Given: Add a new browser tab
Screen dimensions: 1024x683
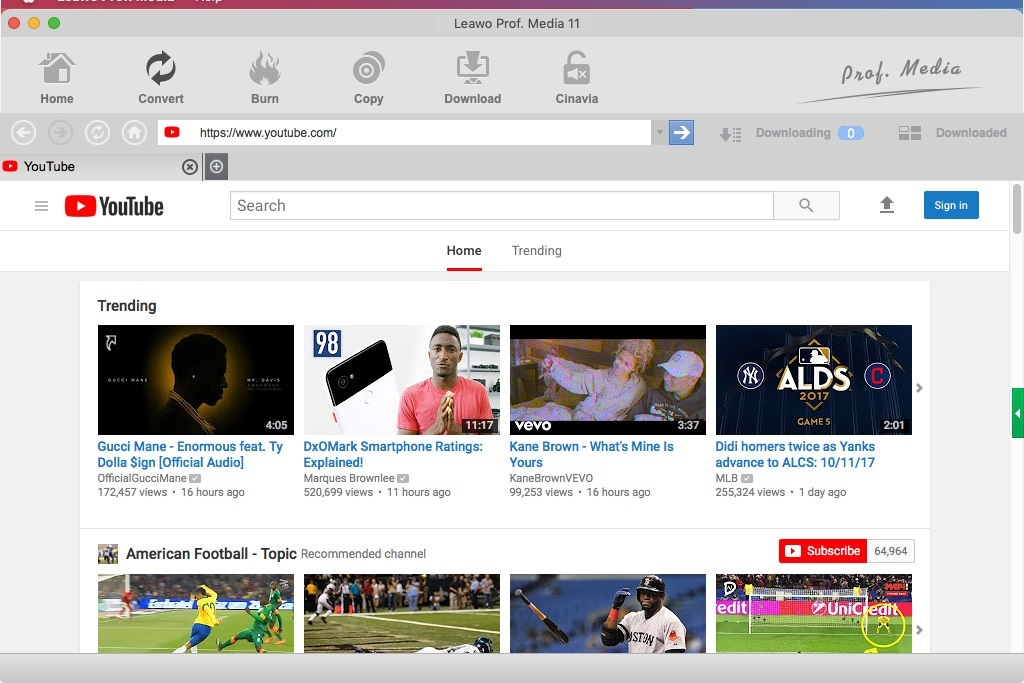Looking at the screenshot, I should [217, 167].
